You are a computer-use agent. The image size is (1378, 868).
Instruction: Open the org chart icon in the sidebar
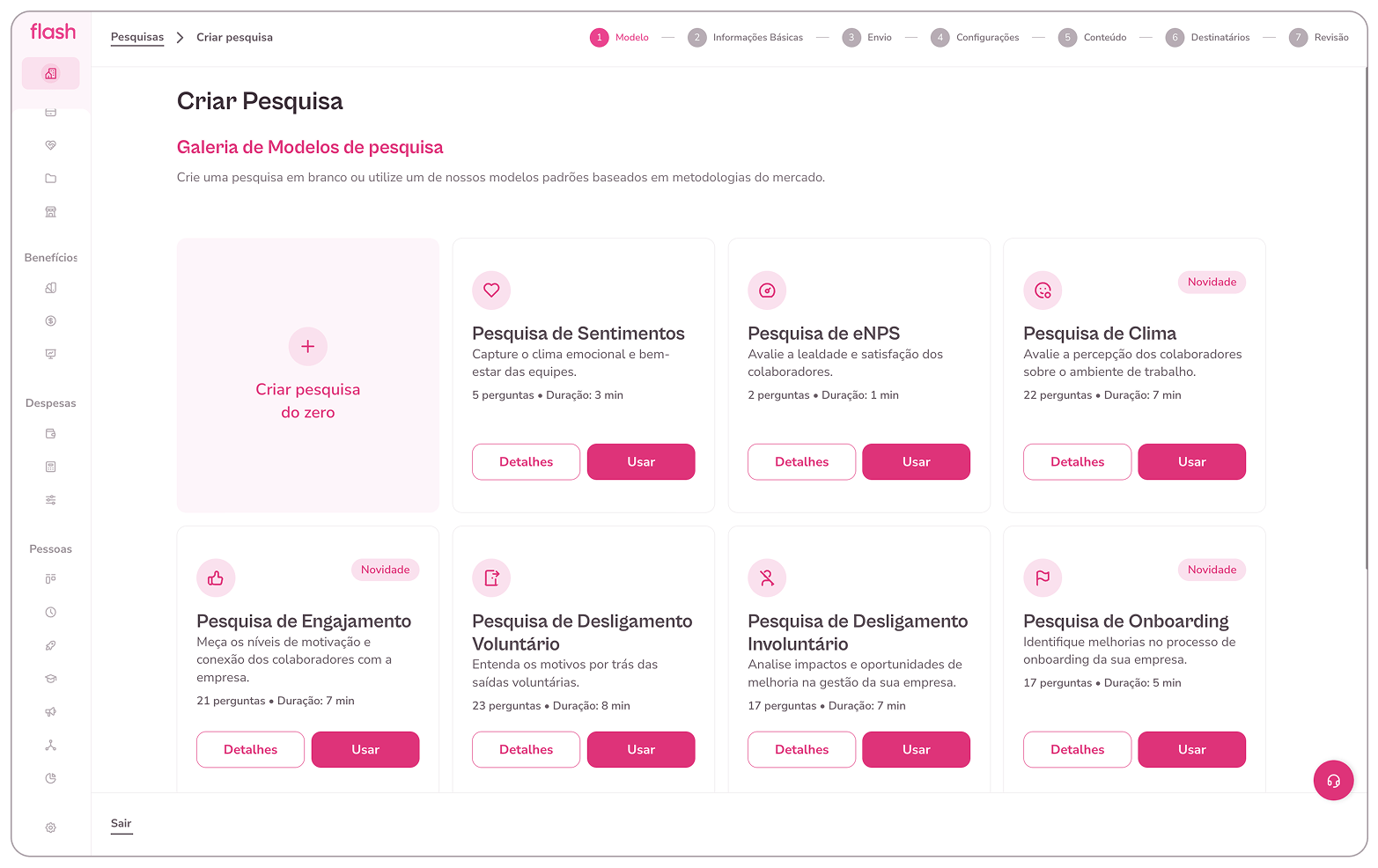click(x=51, y=746)
